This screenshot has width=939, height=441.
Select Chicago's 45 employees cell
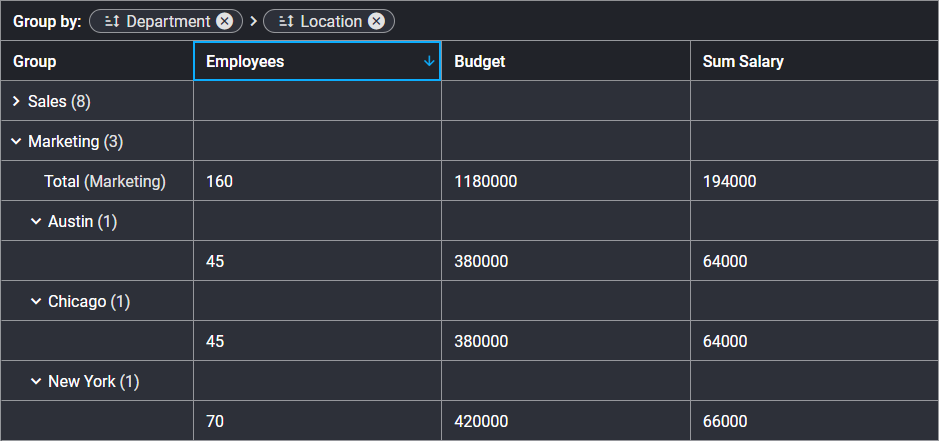(317, 341)
